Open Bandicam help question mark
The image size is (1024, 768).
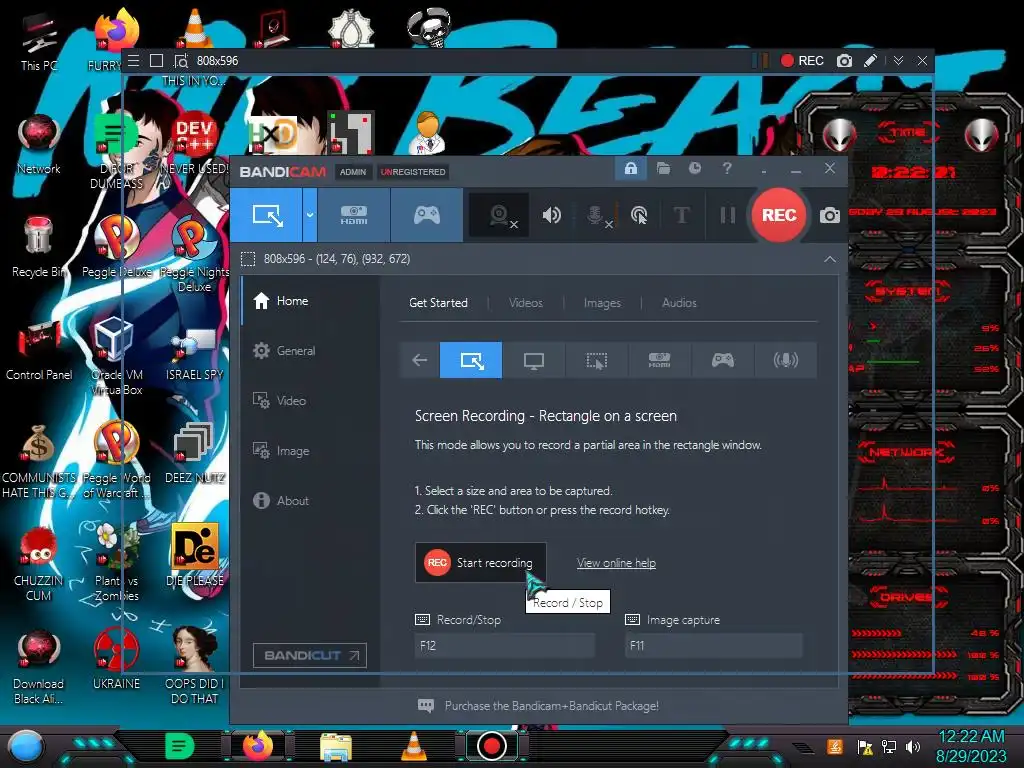(727, 168)
